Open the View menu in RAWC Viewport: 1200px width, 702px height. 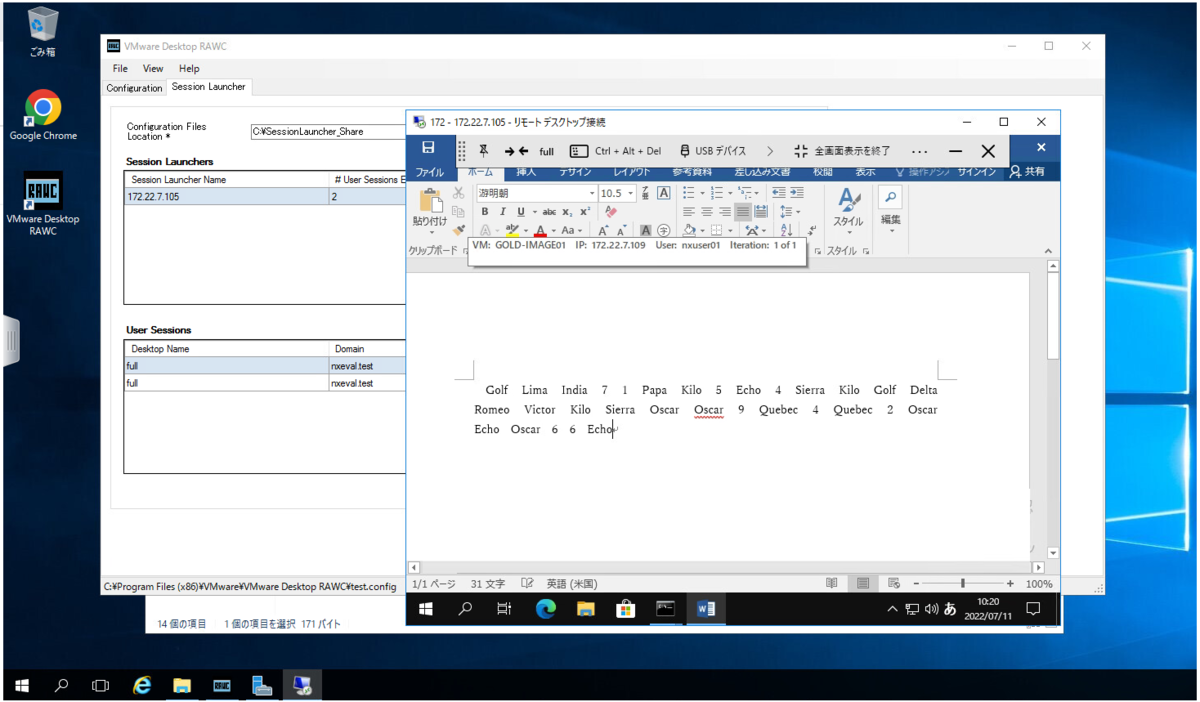point(153,69)
